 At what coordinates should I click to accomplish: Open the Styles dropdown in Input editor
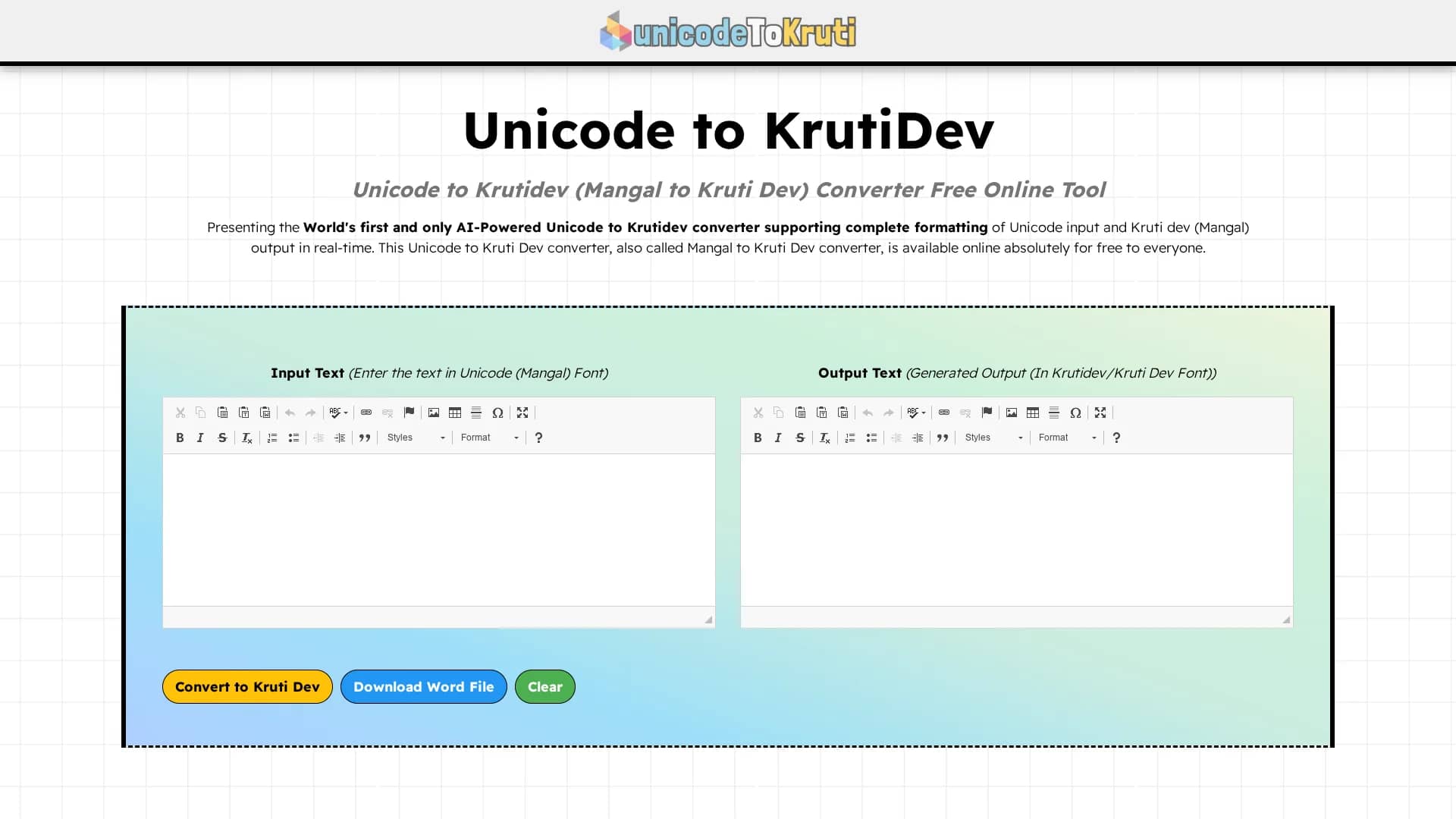pyautogui.click(x=416, y=438)
